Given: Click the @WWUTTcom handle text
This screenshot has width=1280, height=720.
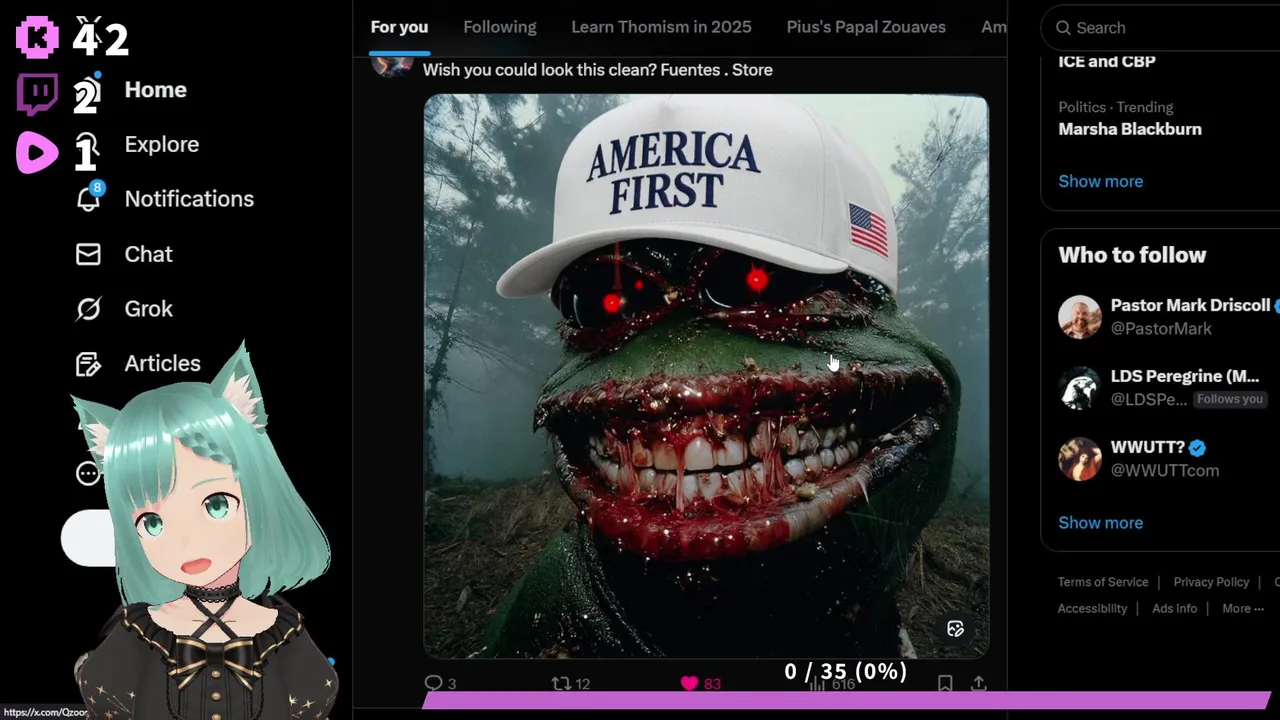Looking at the screenshot, I should pyautogui.click(x=1164, y=471).
